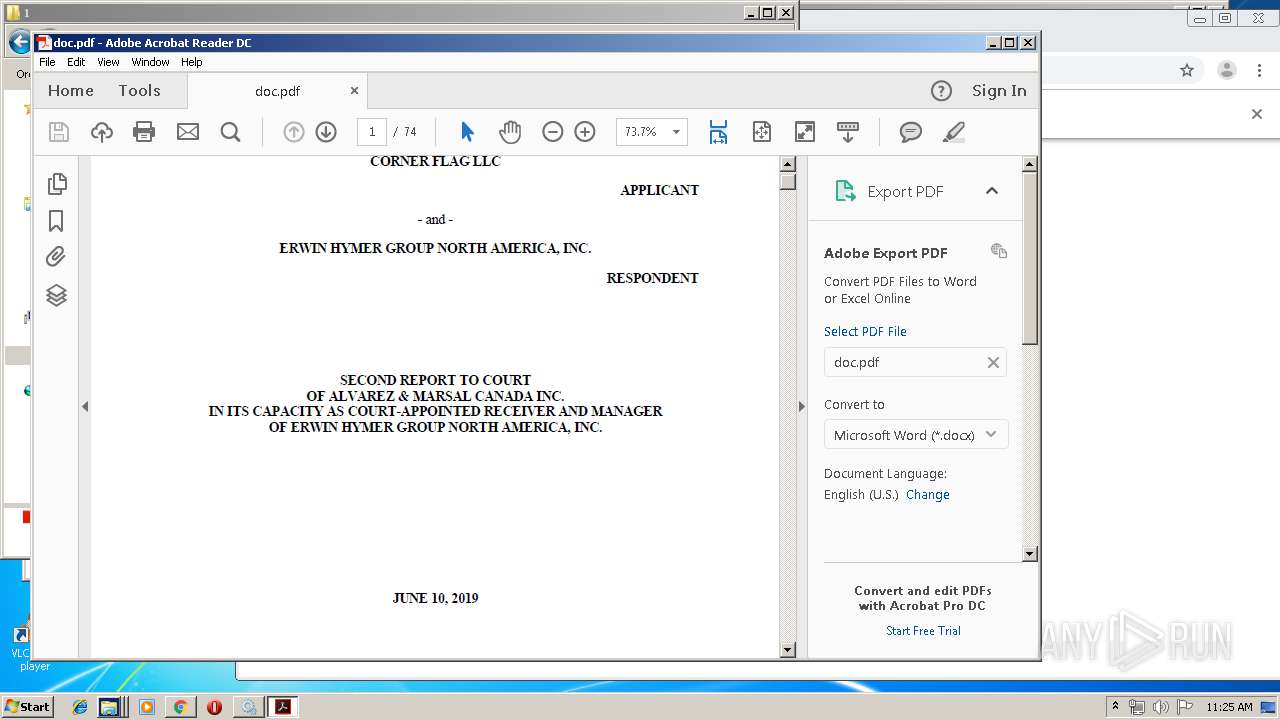Open Convert to Microsoft Word dropdown
The height and width of the screenshot is (720, 1280).
tap(916, 435)
